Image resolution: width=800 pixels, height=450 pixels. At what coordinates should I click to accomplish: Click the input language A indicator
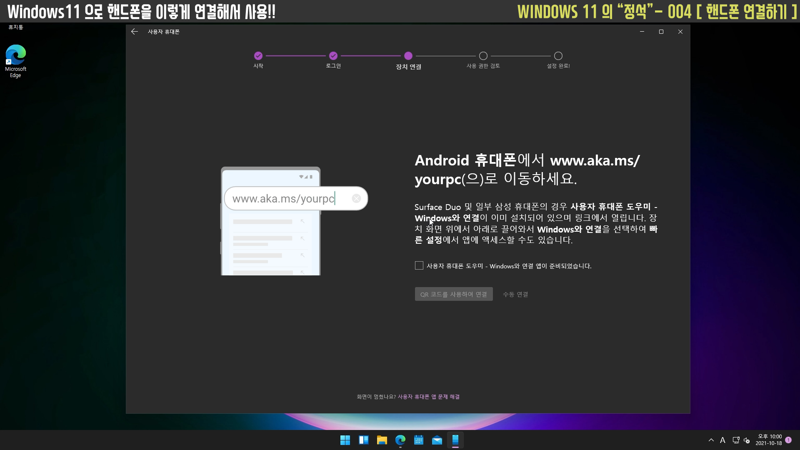click(x=722, y=440)
